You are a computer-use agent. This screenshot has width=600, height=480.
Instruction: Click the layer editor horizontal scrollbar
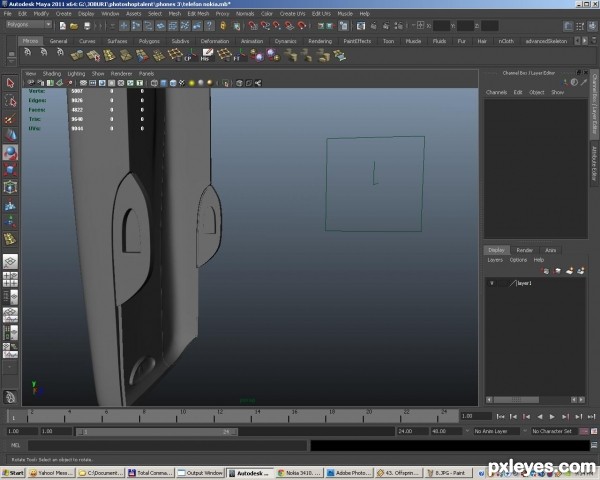pos(516,400)
